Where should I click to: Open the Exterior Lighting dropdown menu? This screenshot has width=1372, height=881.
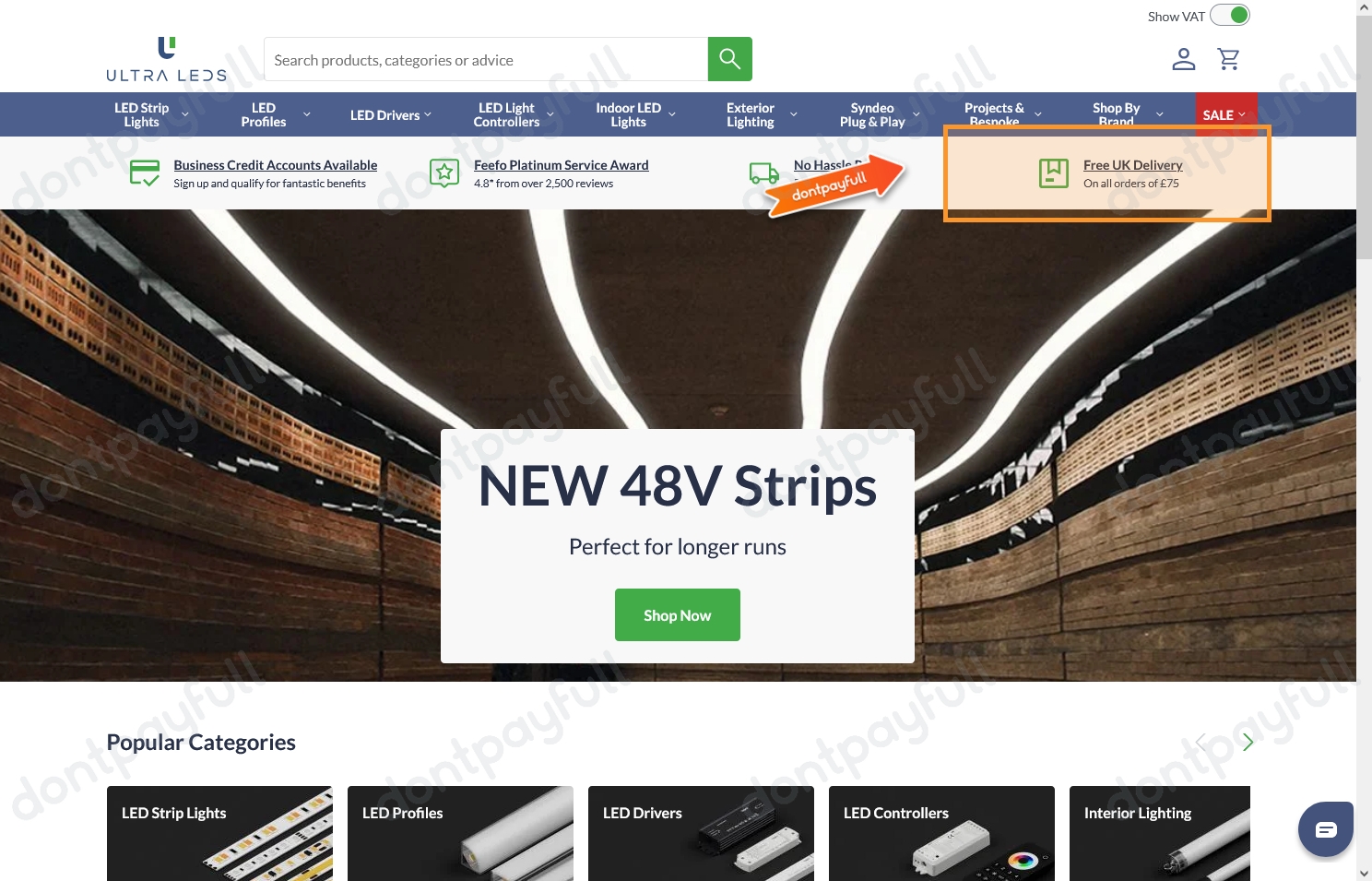761,114
